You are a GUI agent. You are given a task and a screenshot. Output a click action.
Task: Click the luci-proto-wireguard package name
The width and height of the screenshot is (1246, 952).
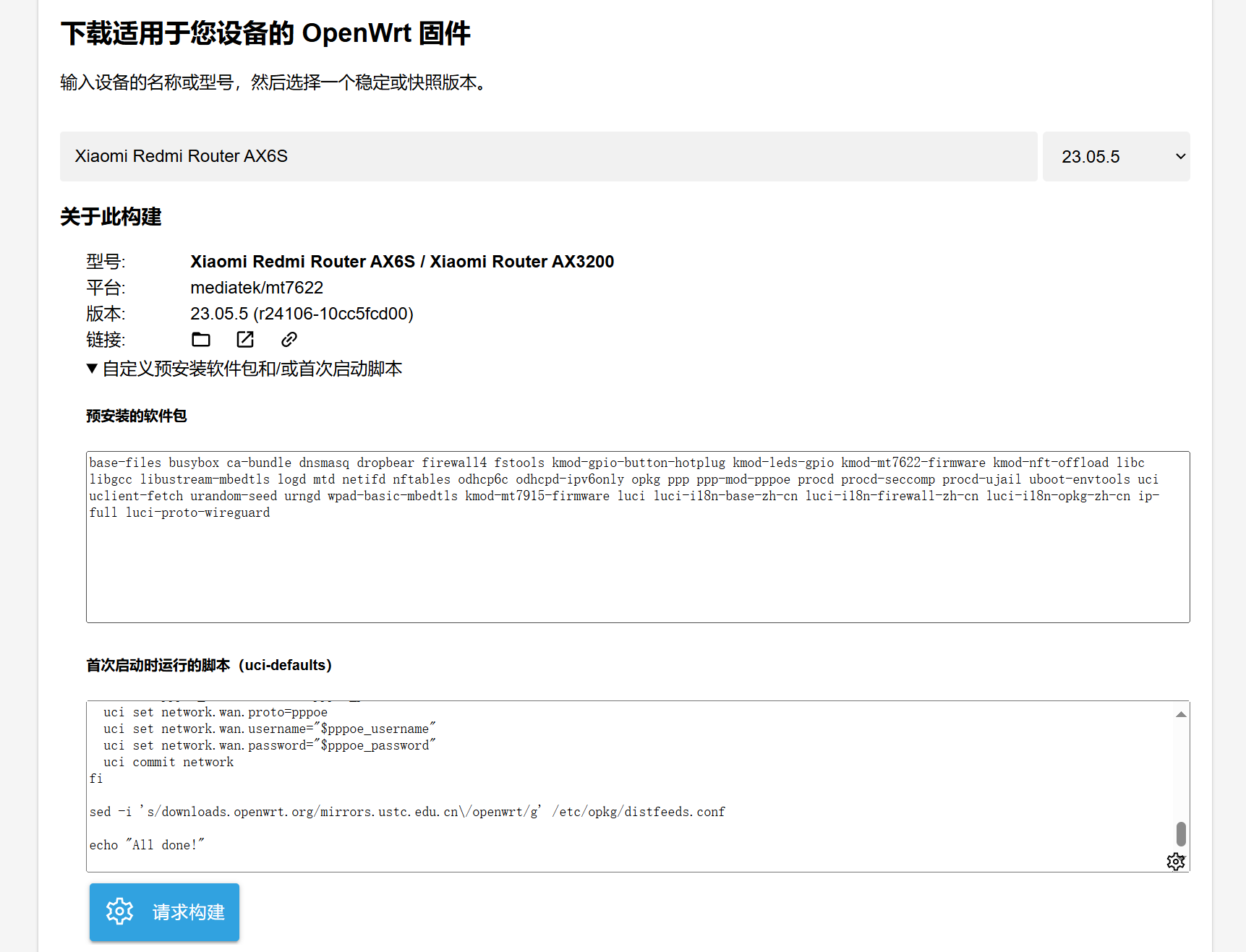pos(198,513)
